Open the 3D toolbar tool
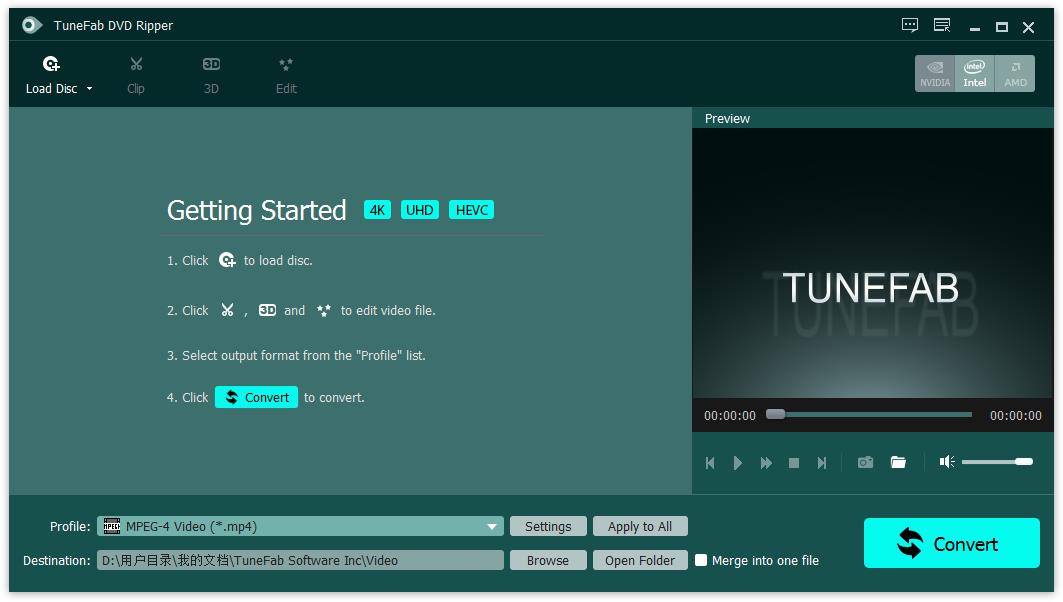The height and width of the screenshot is (602, 1063). [x=211, y=75]
